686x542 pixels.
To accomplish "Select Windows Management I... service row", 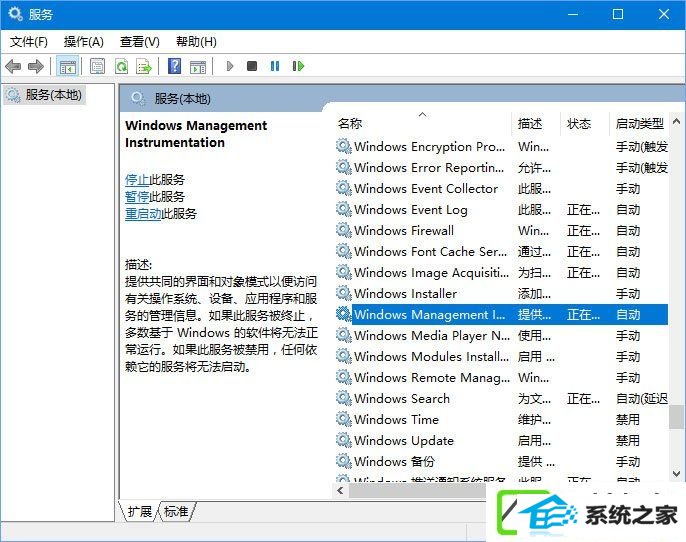I will coord(501,314).
